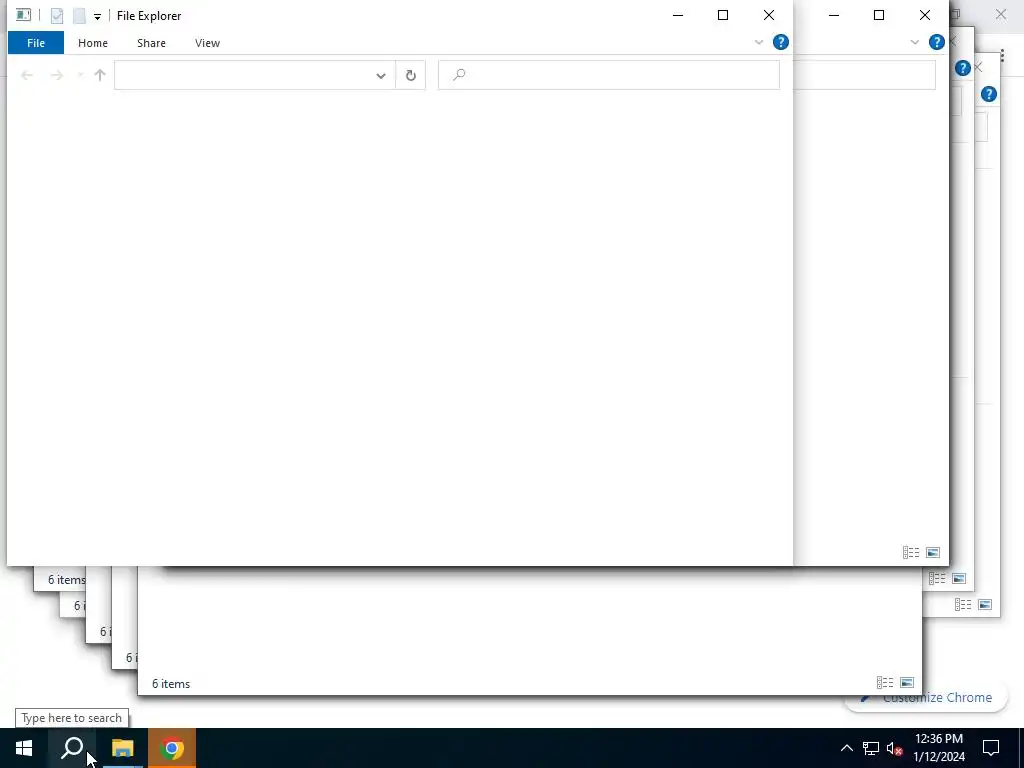Click the Properties icon in the front window's quick access toolbar
This screenshot has width=1024, height=768.
coord(57,16)
